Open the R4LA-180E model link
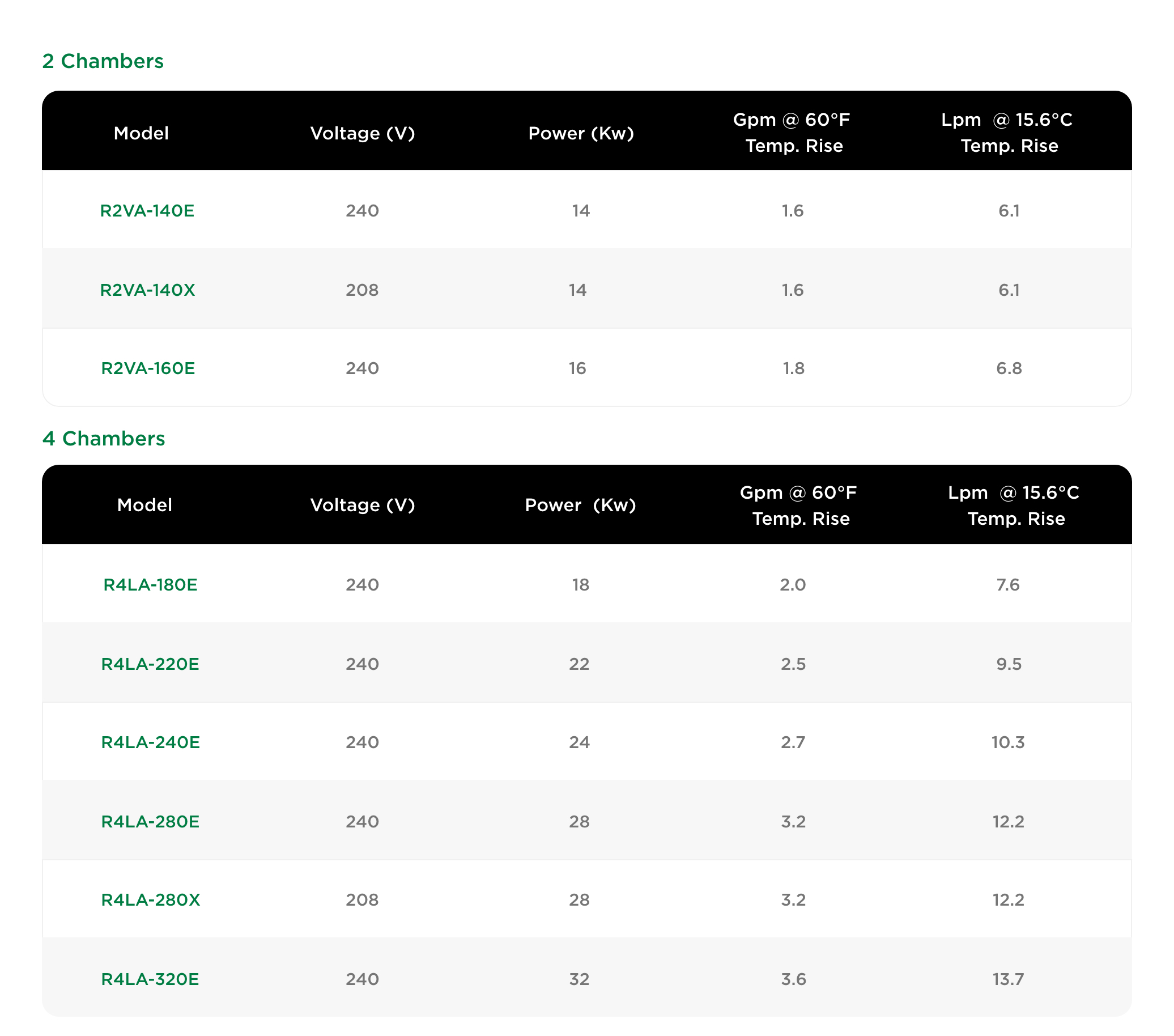Viewport: 1174px width, 1036px height. 151,585
